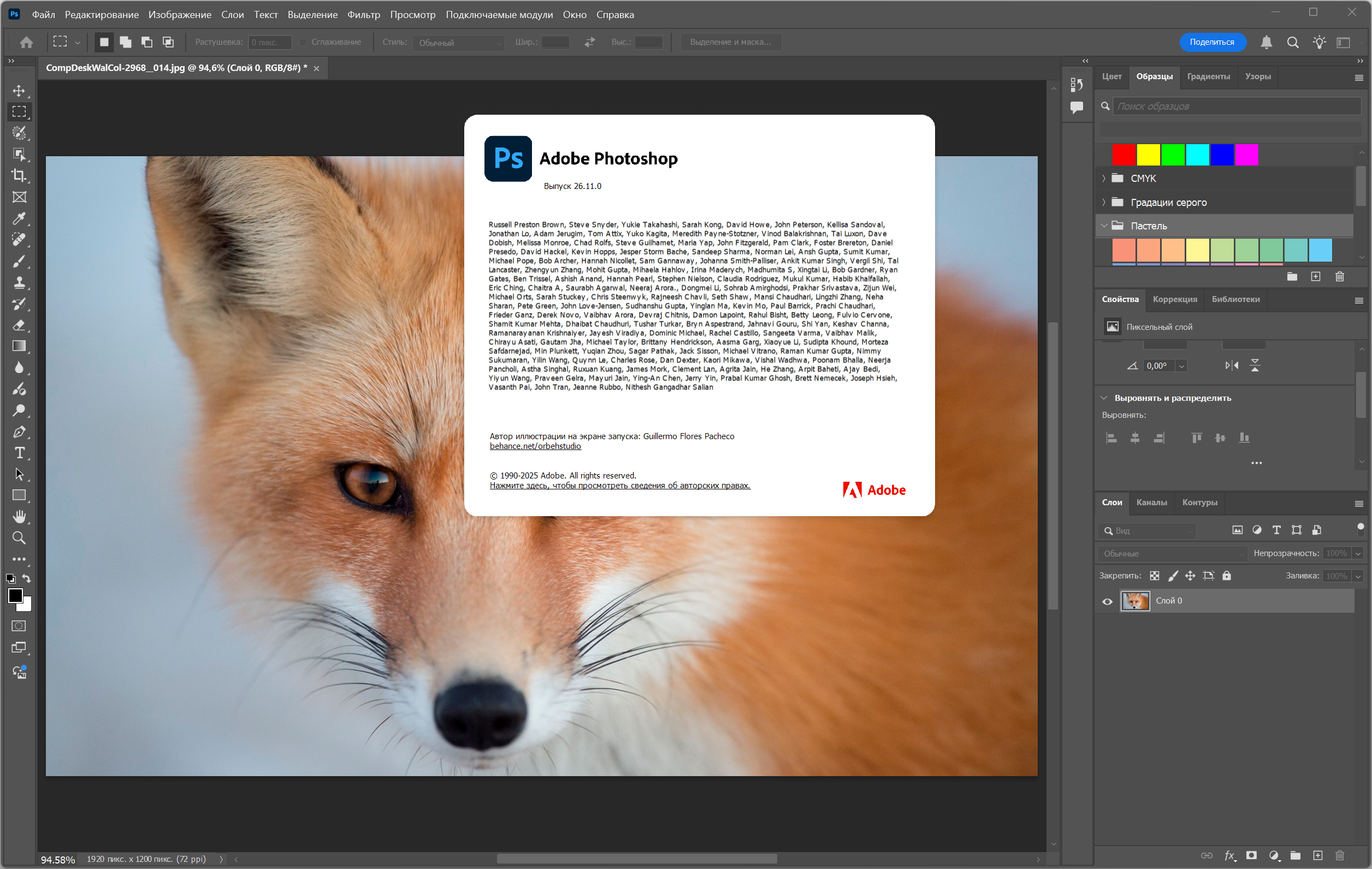The image size is (1372, 869).
Task: Select the Zoom tool
Action: coord(19,538)
